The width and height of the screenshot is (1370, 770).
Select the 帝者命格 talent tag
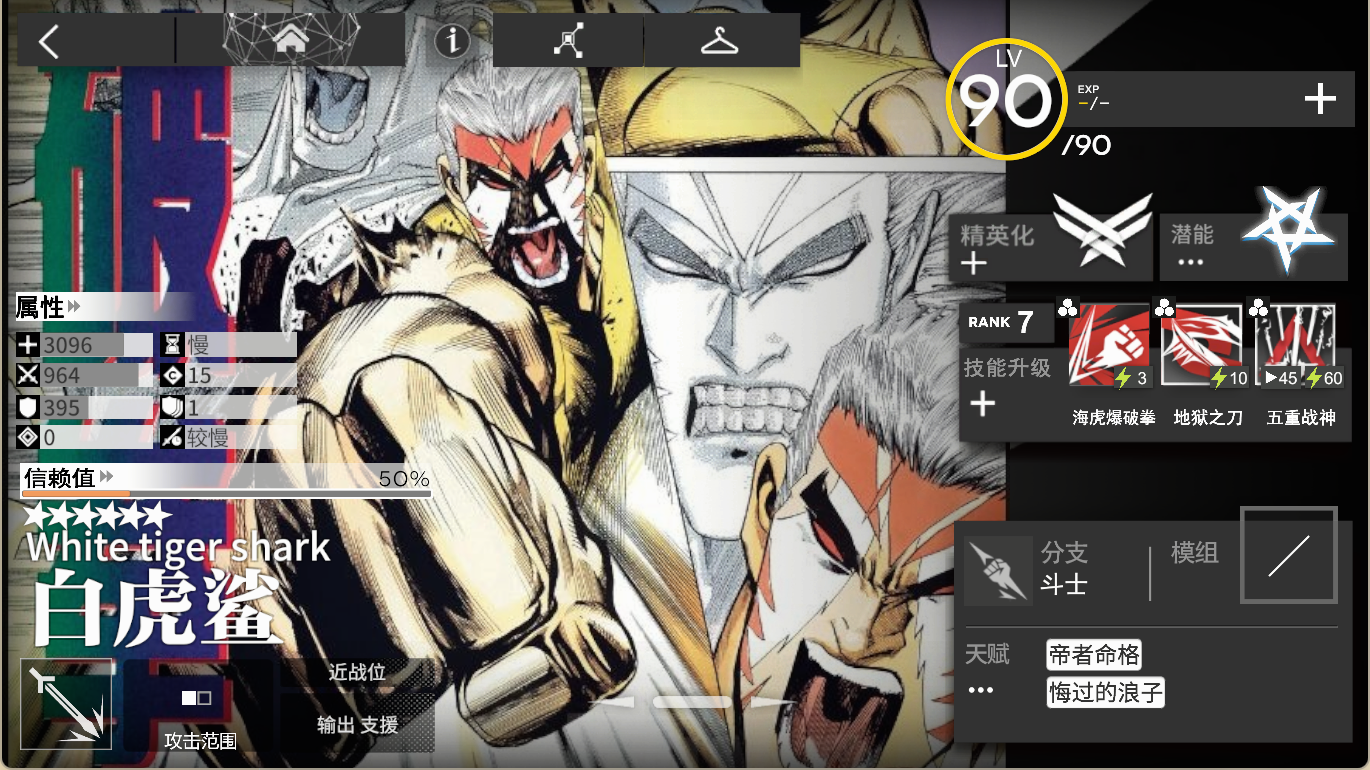click(x=1094, y=656)
